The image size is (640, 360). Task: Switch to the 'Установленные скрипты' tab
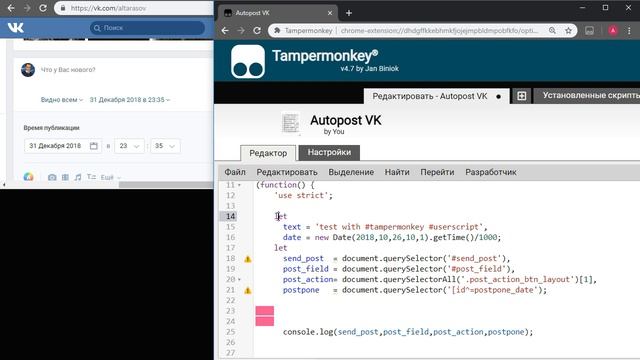tap(588, 96)
